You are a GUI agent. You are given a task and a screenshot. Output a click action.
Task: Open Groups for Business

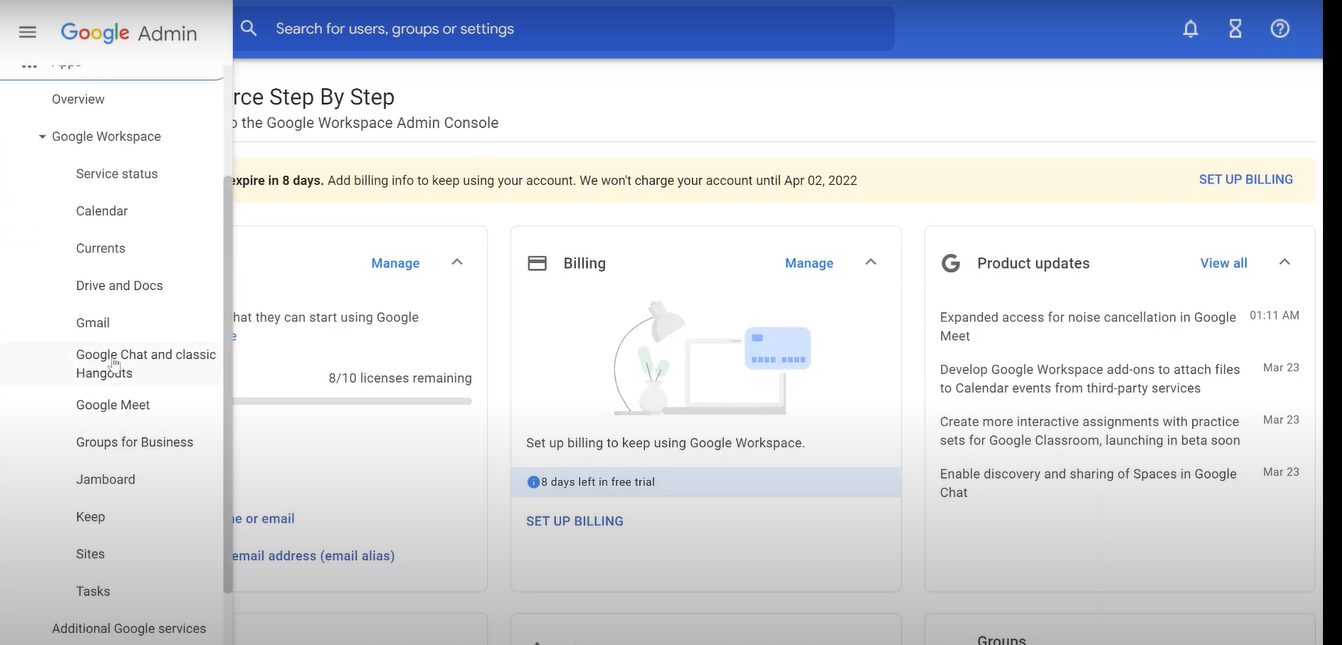(135, 442)
